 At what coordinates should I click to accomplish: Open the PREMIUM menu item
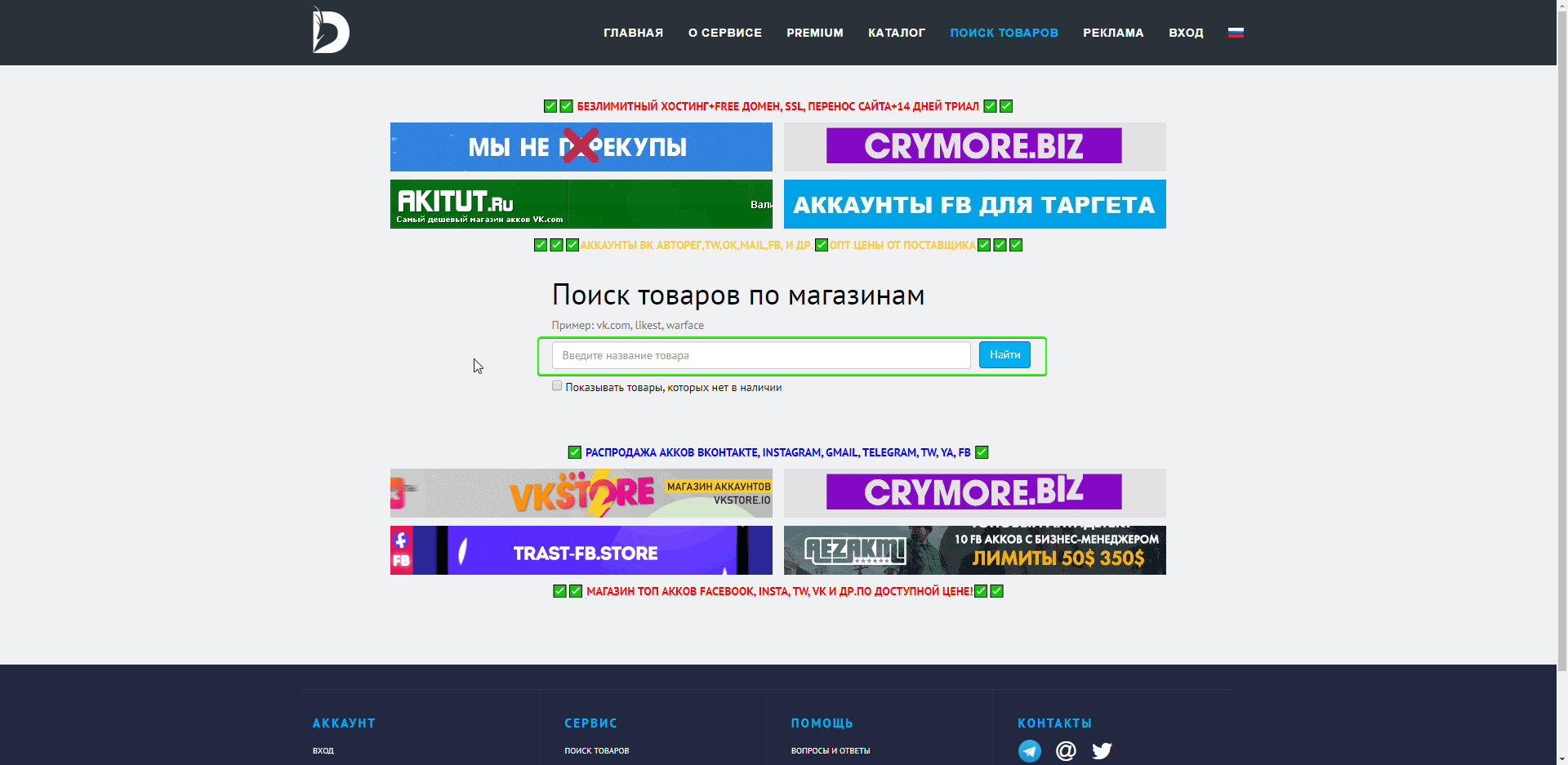pos(815,33)
